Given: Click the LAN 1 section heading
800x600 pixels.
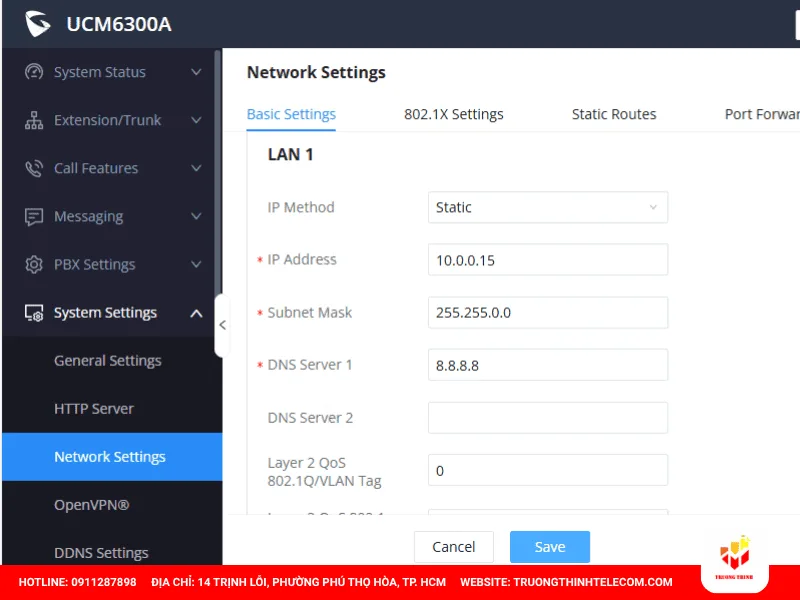Looking at the screenshot, I should pyautogui.click(x=290, y=154).
